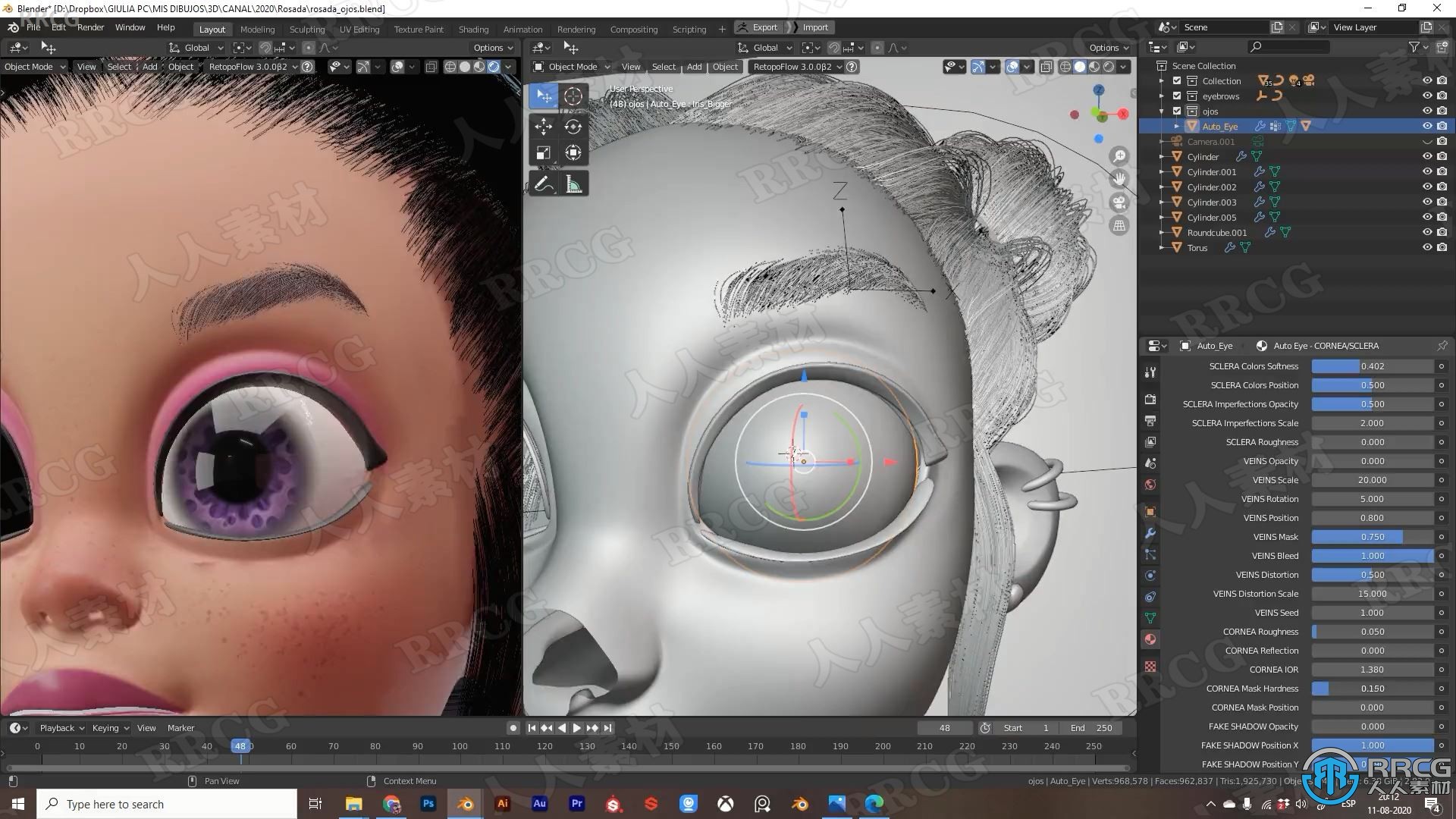Image resolution: width=1456 pixels, height=819 pixels.
Task: Adjust the CORNEA Mask Hardness slider
Action: [1373, 689]
